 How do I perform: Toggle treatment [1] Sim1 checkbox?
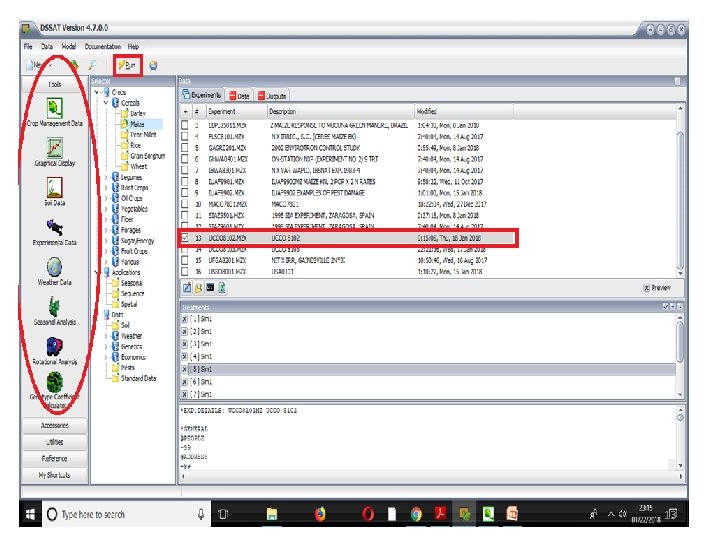[x=184, y=319]
